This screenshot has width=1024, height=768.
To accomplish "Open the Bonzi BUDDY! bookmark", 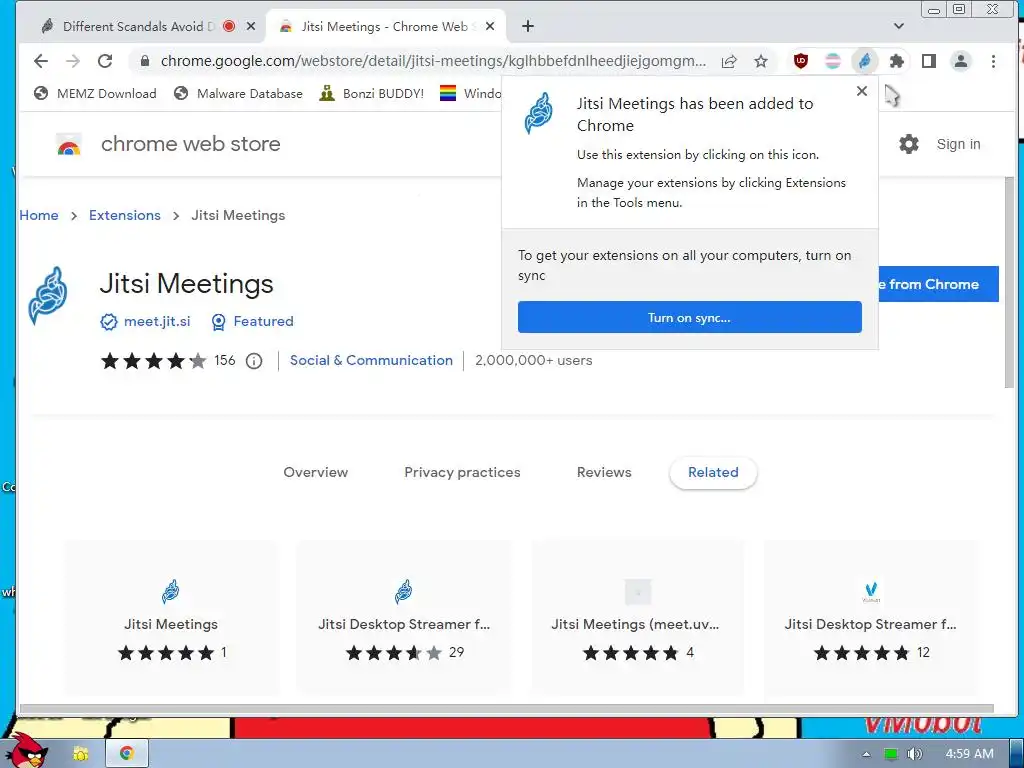I will [372, 93].
